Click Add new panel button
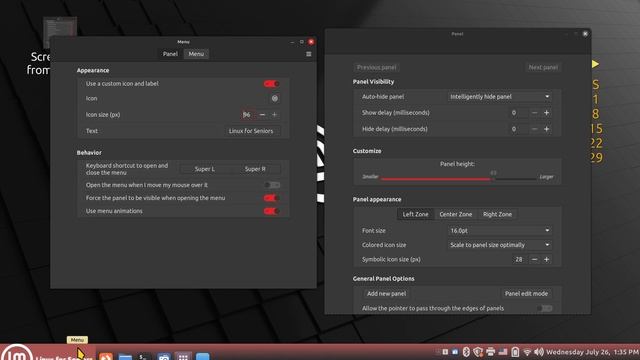This screenshot has width=640, height=360. point(386,293)
